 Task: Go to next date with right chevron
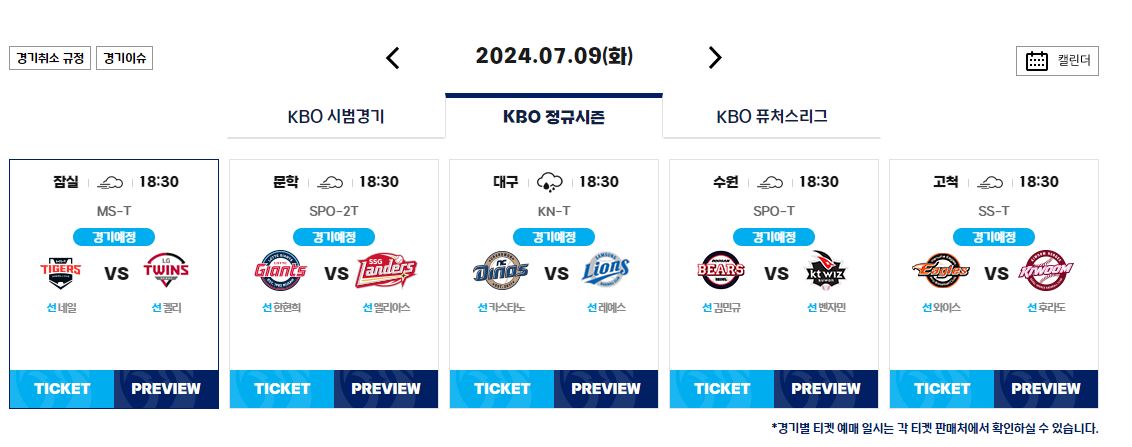pyautogui.click(x=715, y=58)
